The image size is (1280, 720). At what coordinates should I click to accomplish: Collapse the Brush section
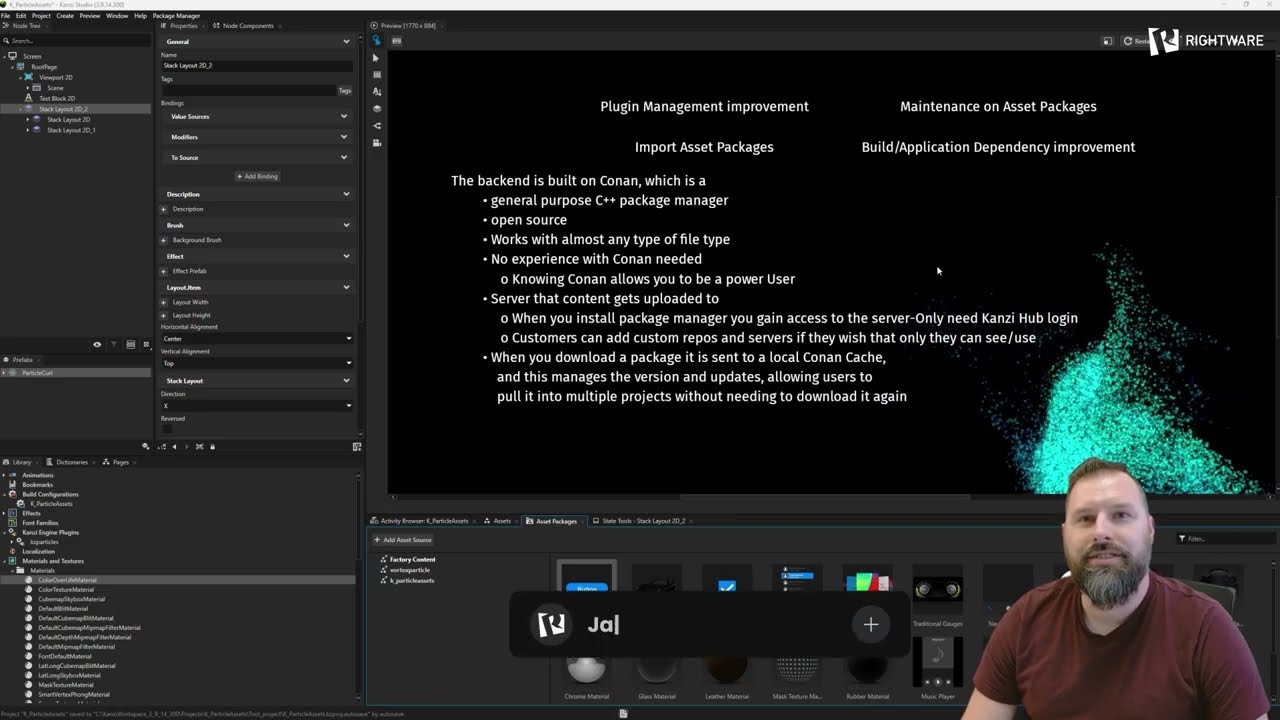pos(346,225)
